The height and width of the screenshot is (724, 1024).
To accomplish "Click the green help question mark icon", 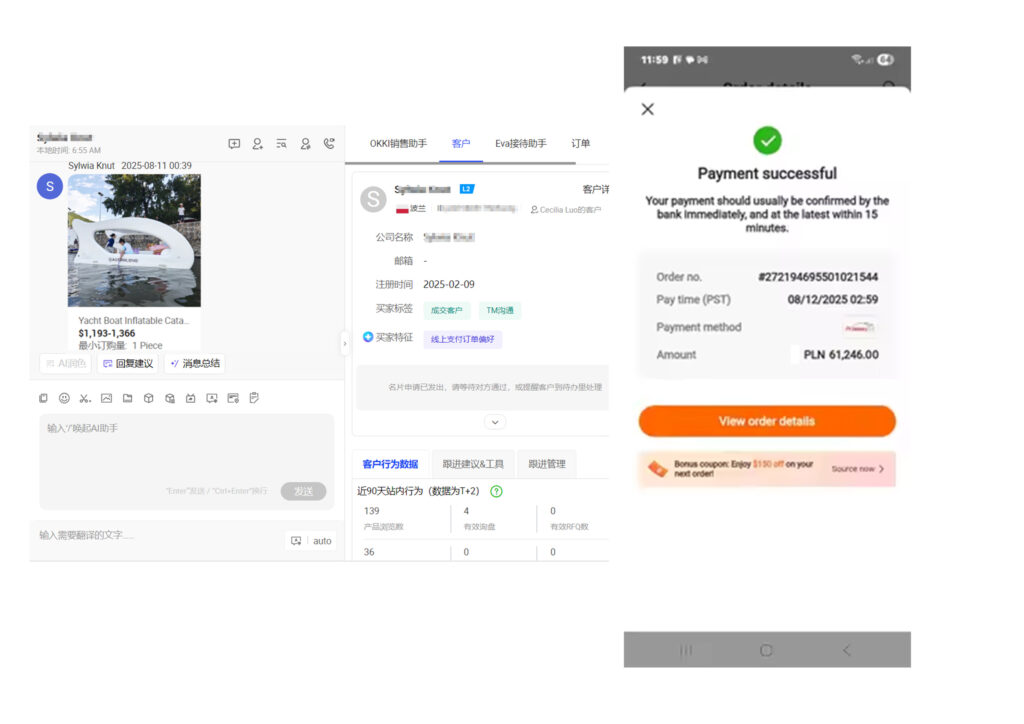I will pyautogui.click(x=496, y=491).
